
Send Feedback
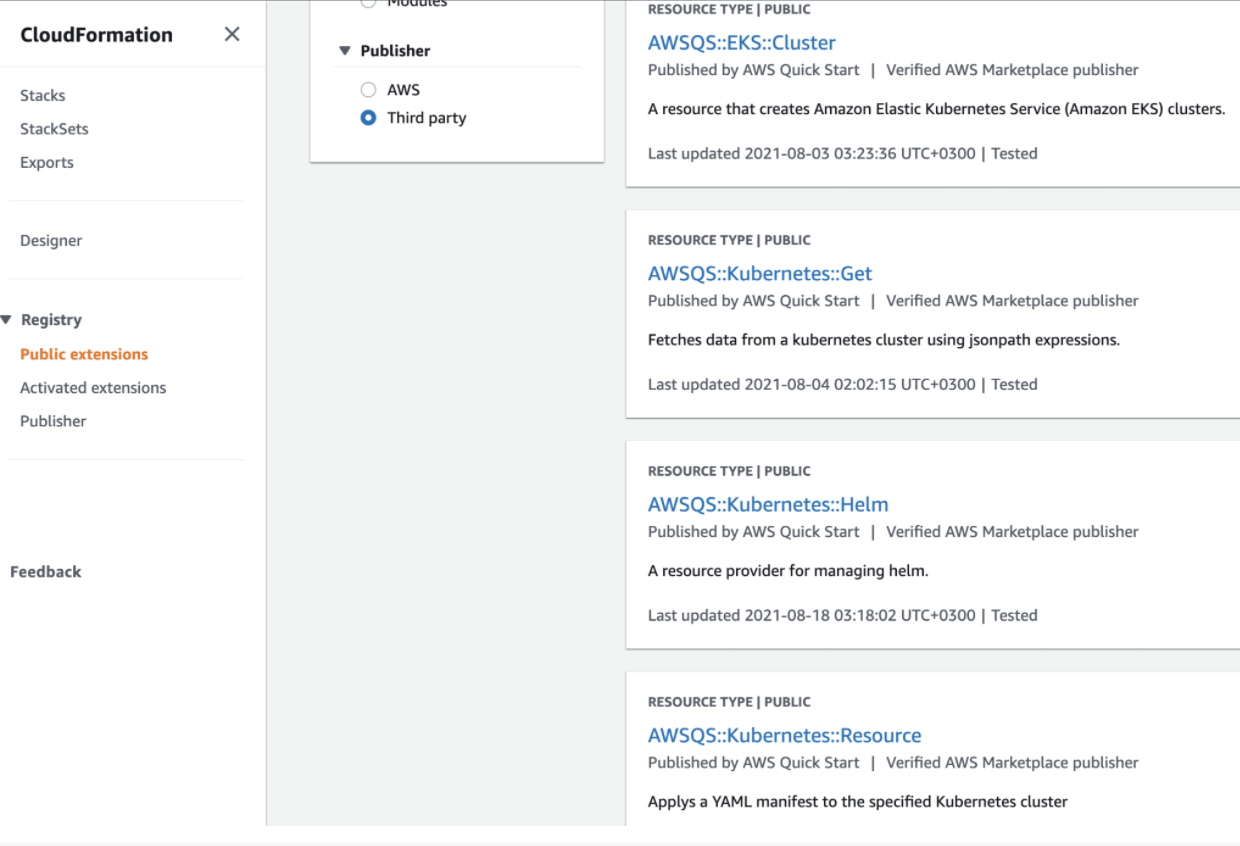(45, 571)
